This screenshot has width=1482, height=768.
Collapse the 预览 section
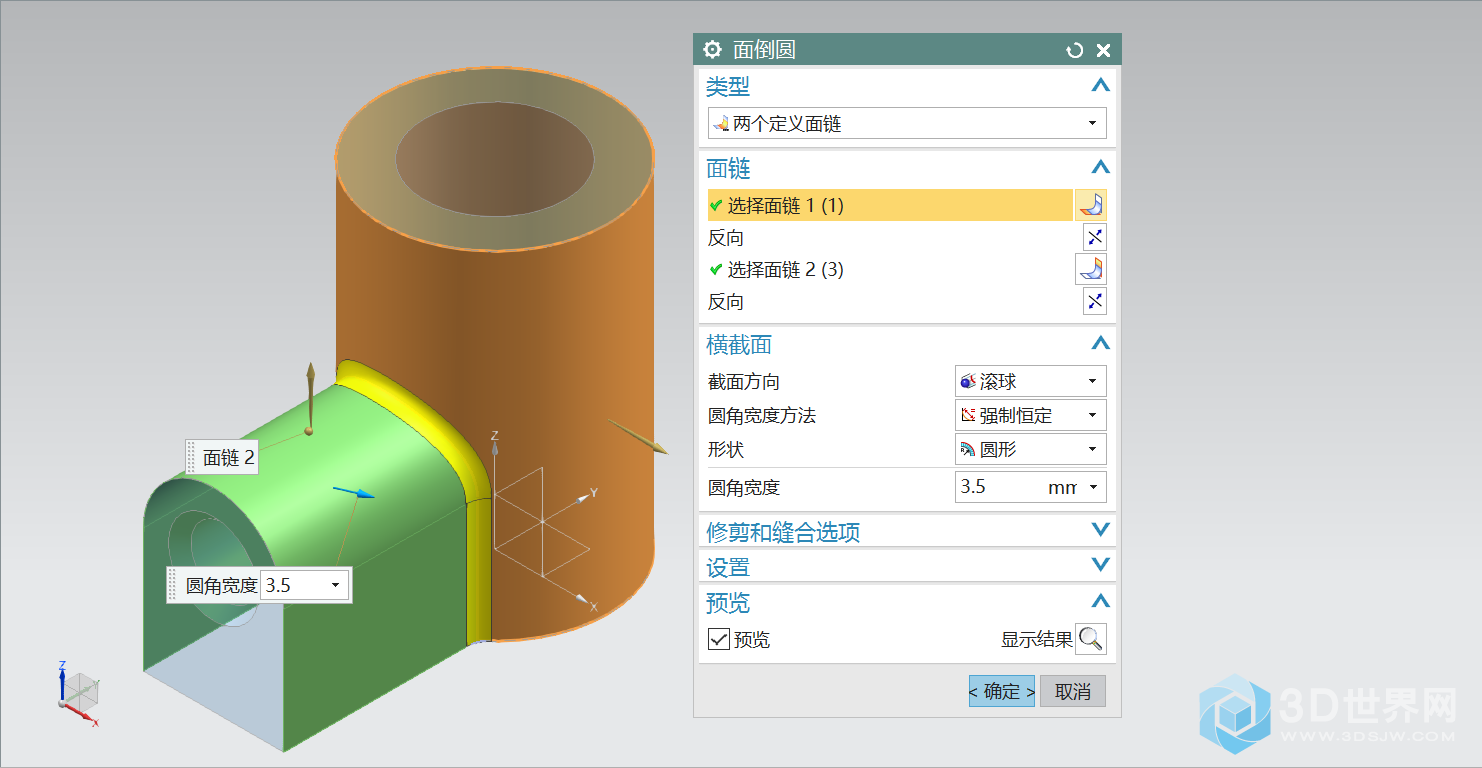coord(1100,602)
